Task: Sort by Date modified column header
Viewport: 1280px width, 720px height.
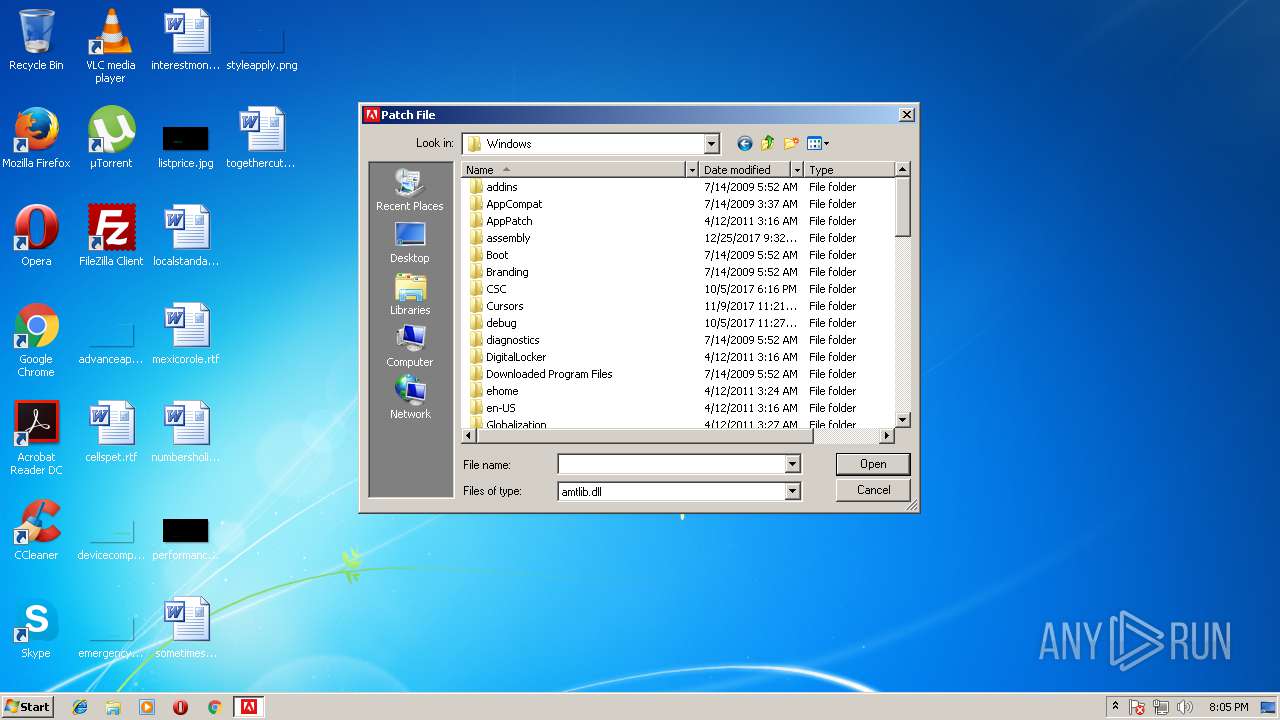Action: [x=745, y=170]
